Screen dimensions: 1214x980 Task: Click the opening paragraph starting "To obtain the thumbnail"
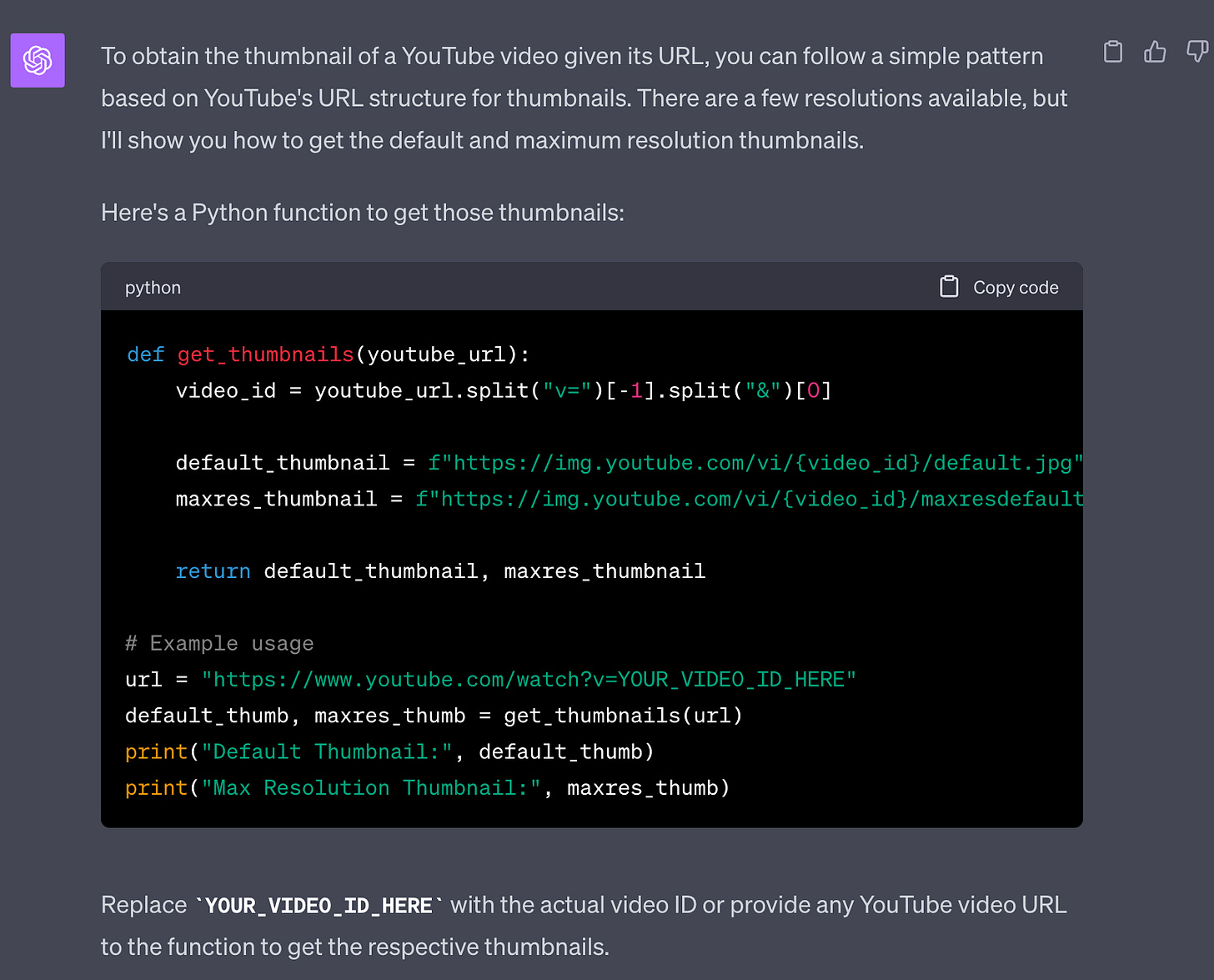coord(584,98)
